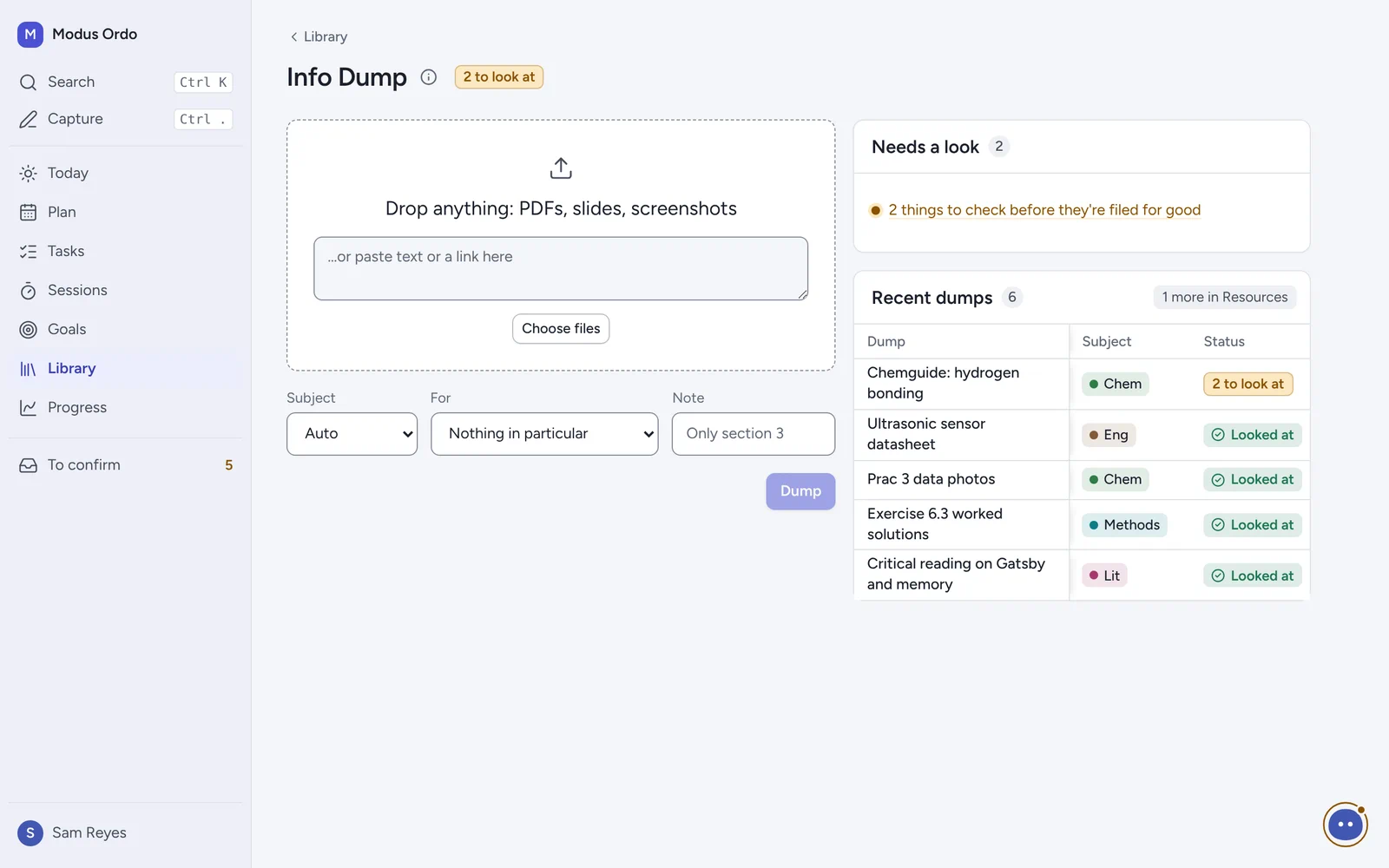Click the Ctrl K shortcut hint

[203, 82]
